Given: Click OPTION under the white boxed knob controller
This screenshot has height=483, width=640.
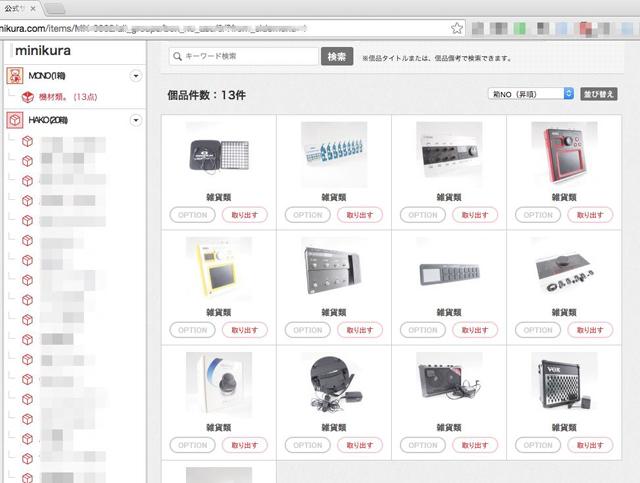Looking at the screenshot, I should coord(192,445).
